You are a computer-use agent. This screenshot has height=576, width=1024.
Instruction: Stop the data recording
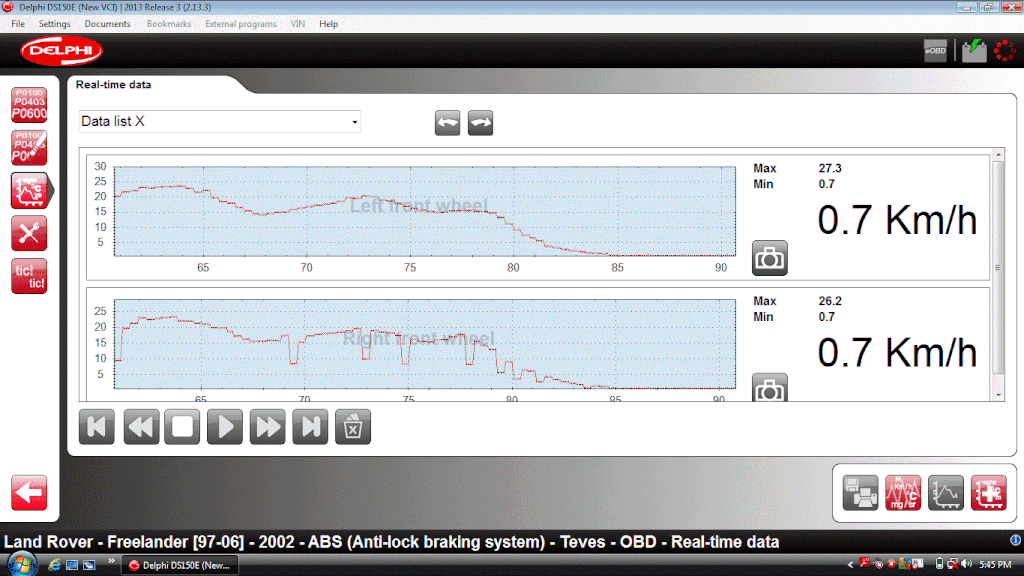[182, 427]
